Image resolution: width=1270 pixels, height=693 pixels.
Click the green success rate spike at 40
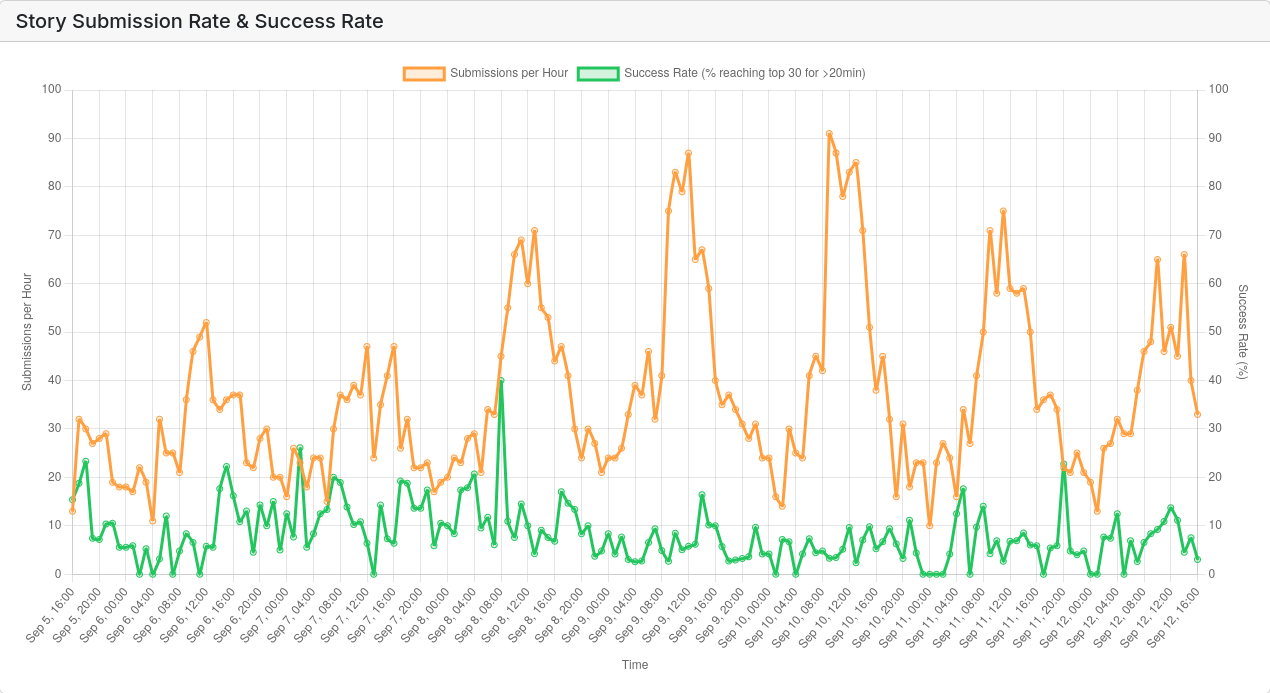[x=501, y=380]
